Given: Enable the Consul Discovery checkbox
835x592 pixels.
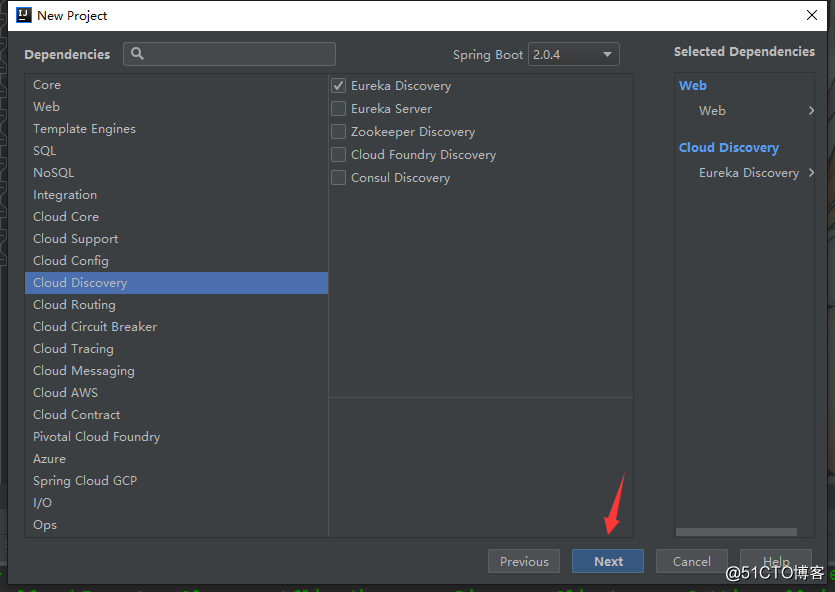Looking at the screenshot, I should point(339,177).
